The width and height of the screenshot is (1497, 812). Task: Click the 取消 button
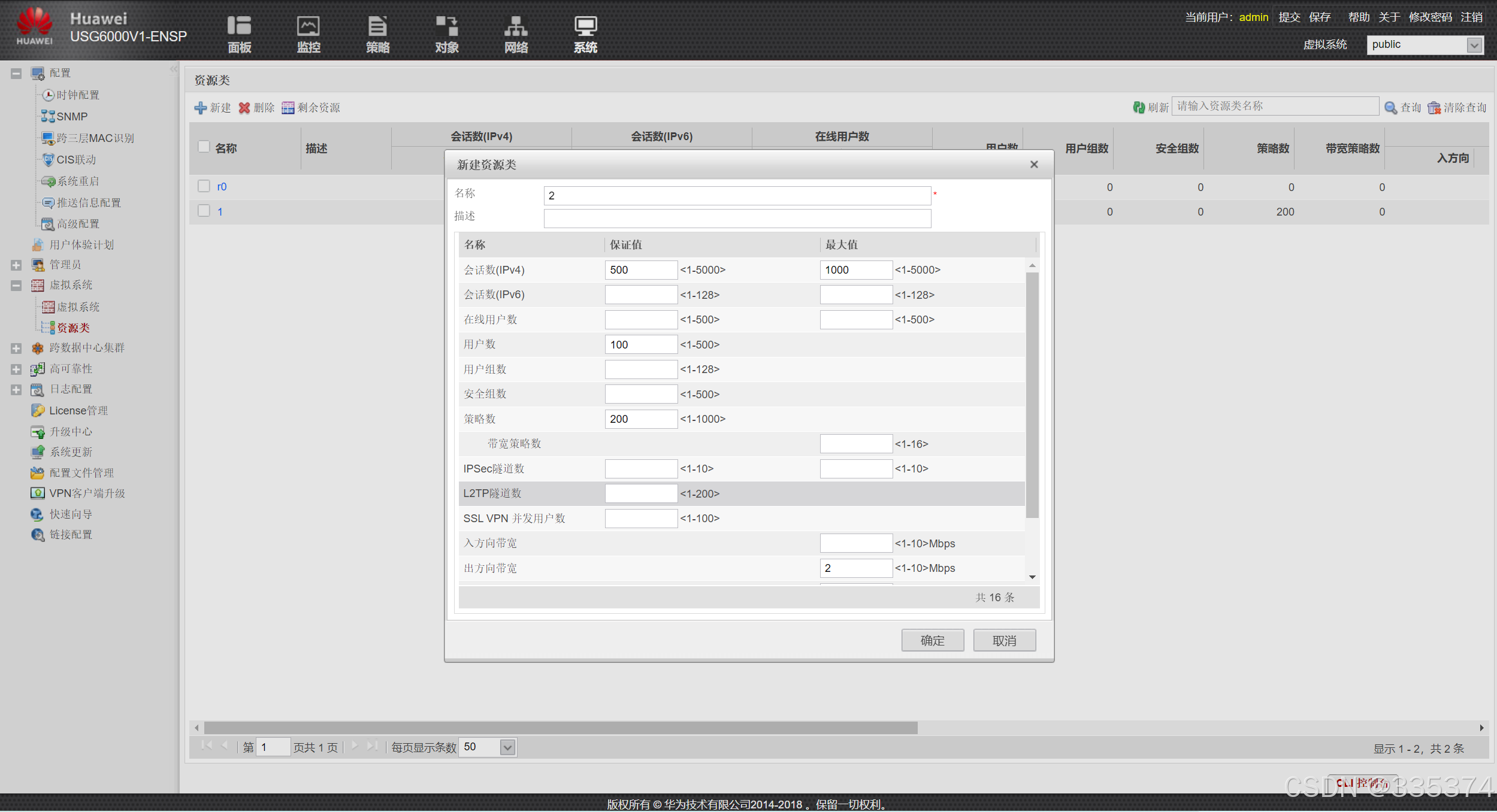tap(1004, 640)
